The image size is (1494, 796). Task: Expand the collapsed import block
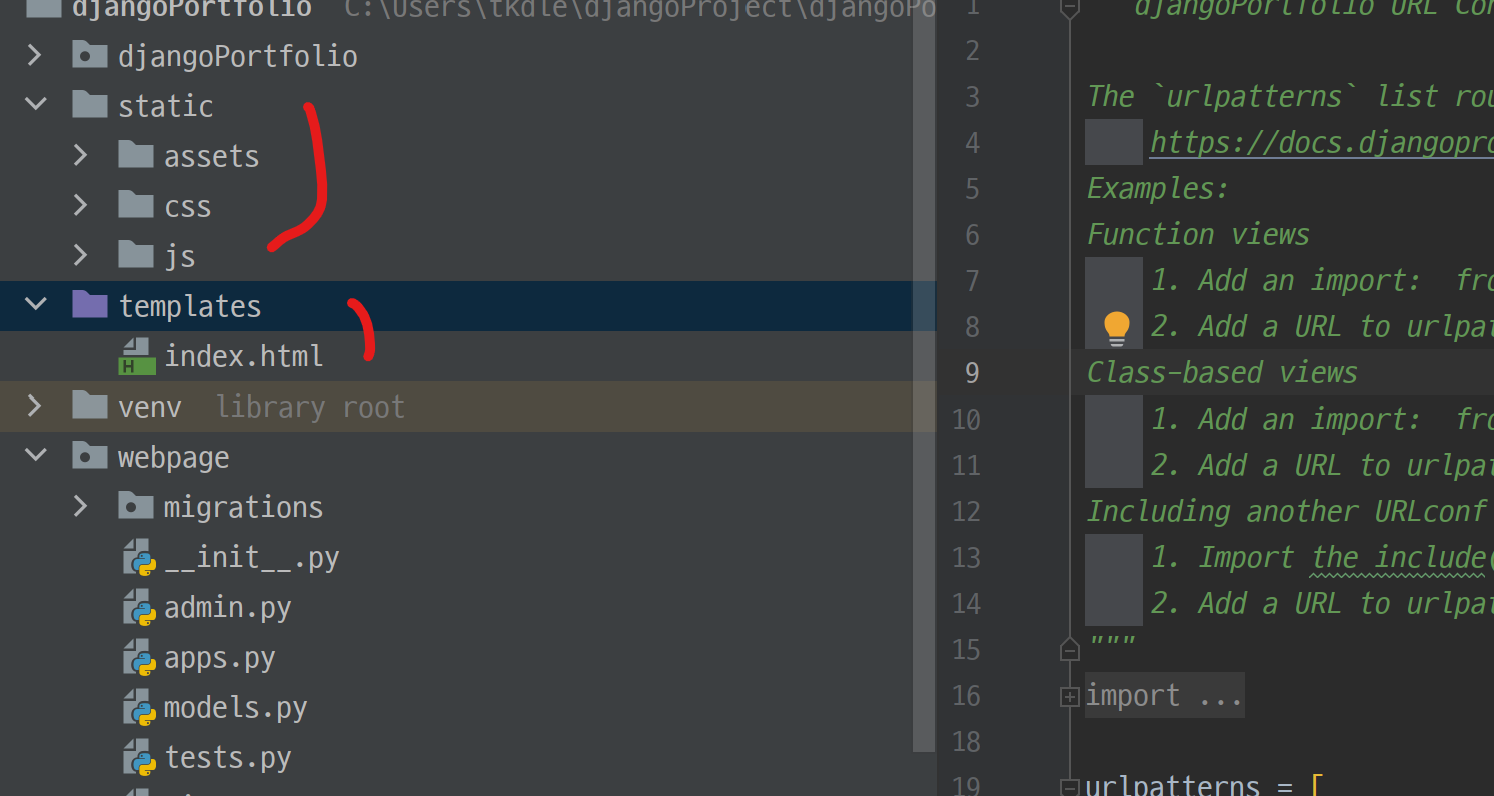pos(1069,696)
